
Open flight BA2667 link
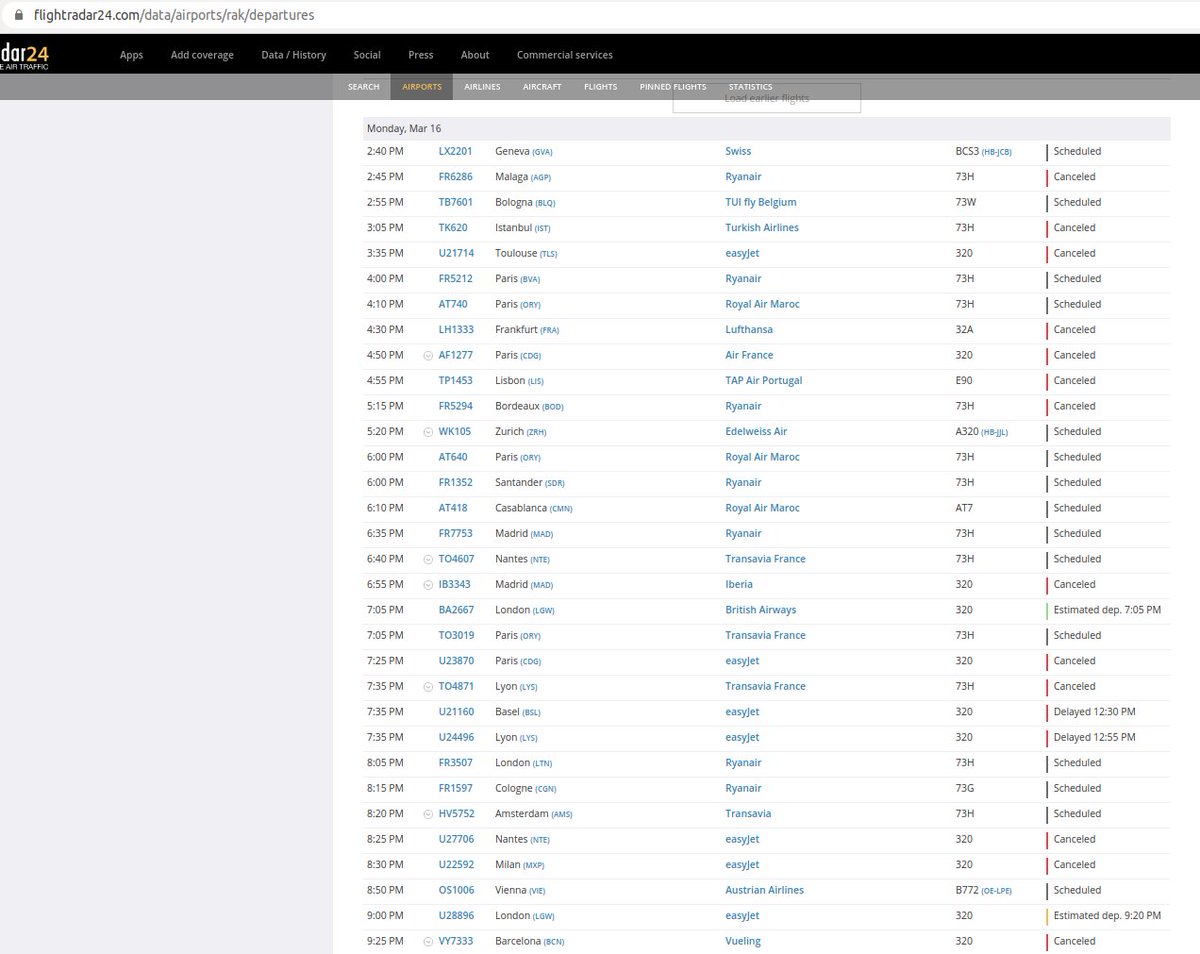456,610
